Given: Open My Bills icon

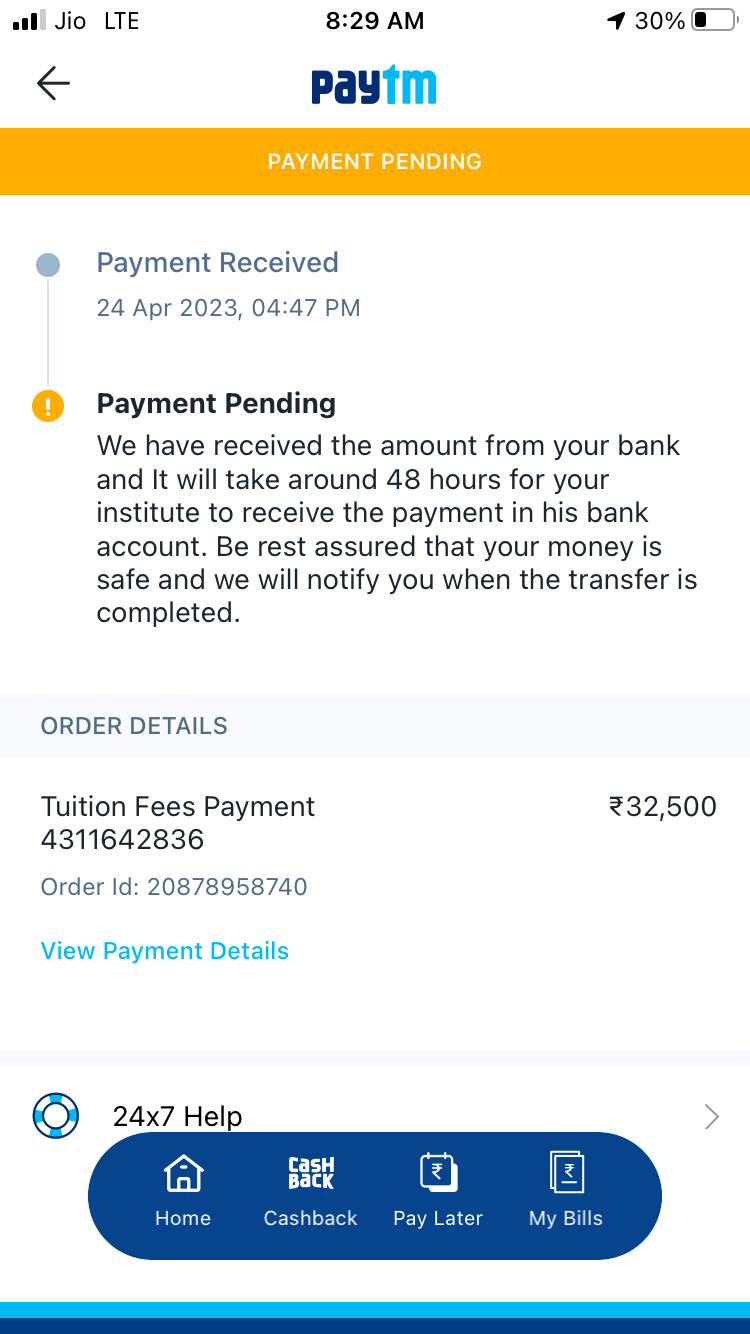Looking at the screenshot, I should pyautogui.click(x=566, y=1172).
